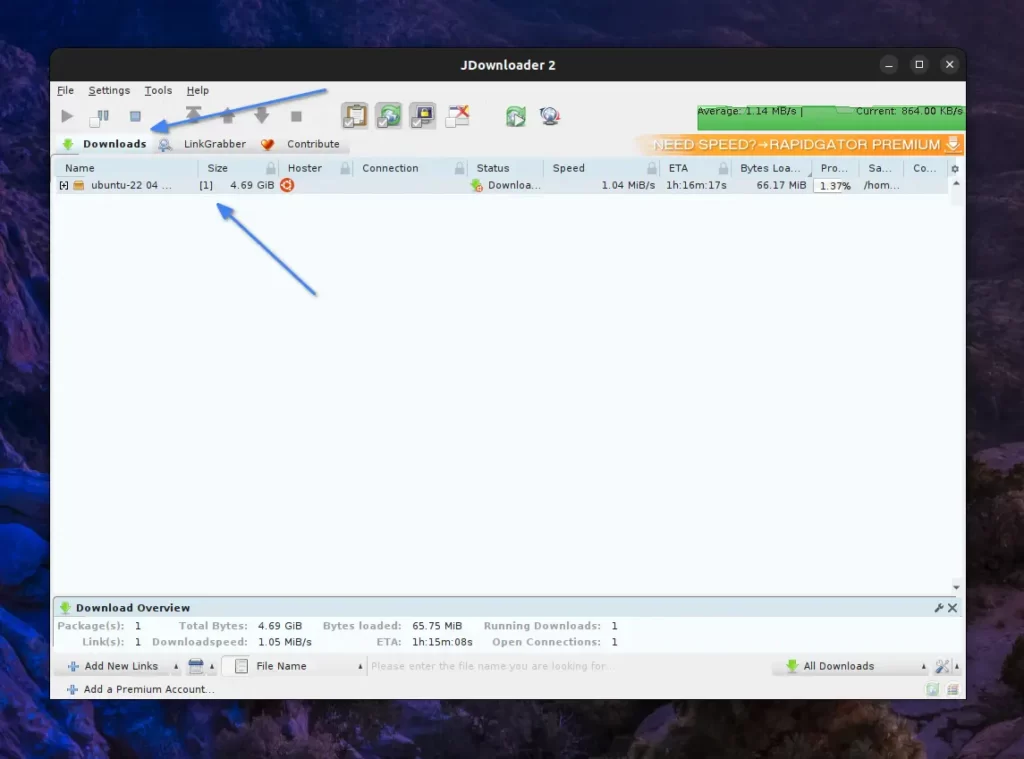Open the Tools menu
Screen dimensions: 1024x759
[158, 90]
